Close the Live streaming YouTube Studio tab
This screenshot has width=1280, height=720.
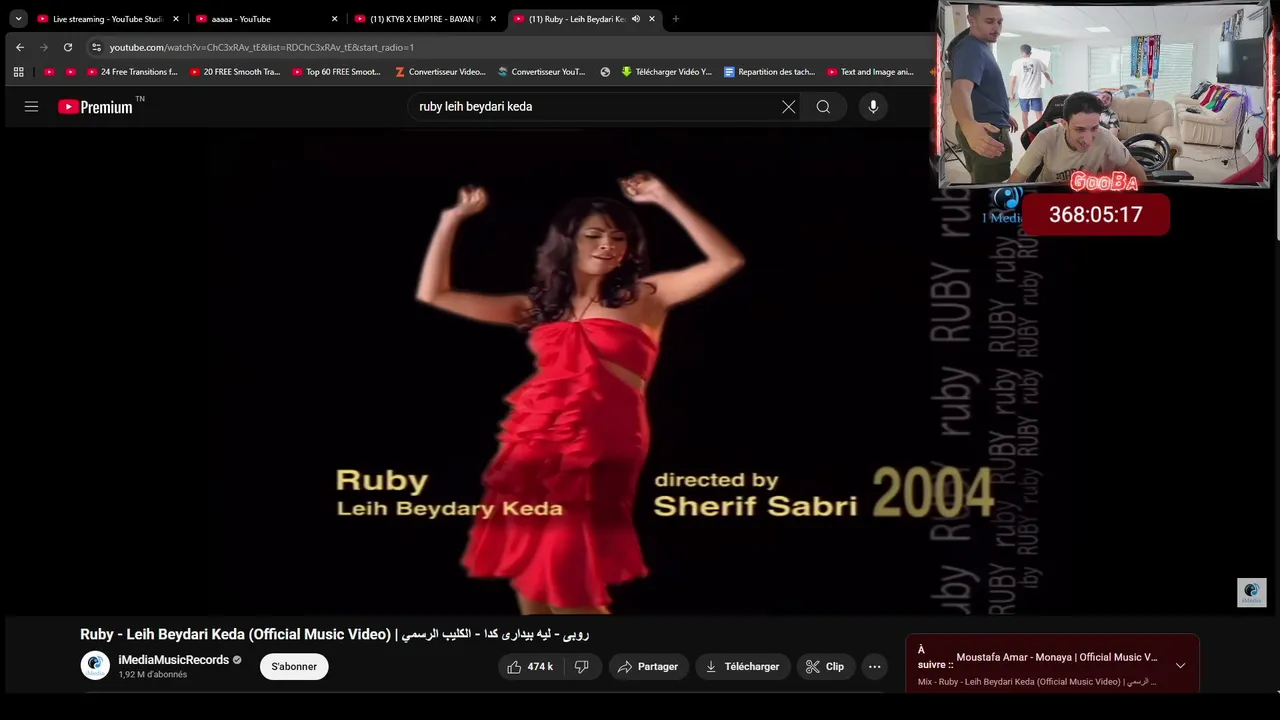click(176, 18)
